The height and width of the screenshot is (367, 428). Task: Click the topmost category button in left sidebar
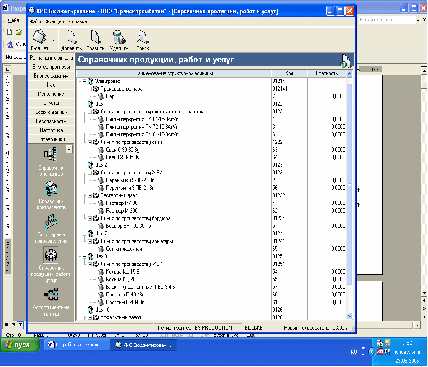[51, 58]
